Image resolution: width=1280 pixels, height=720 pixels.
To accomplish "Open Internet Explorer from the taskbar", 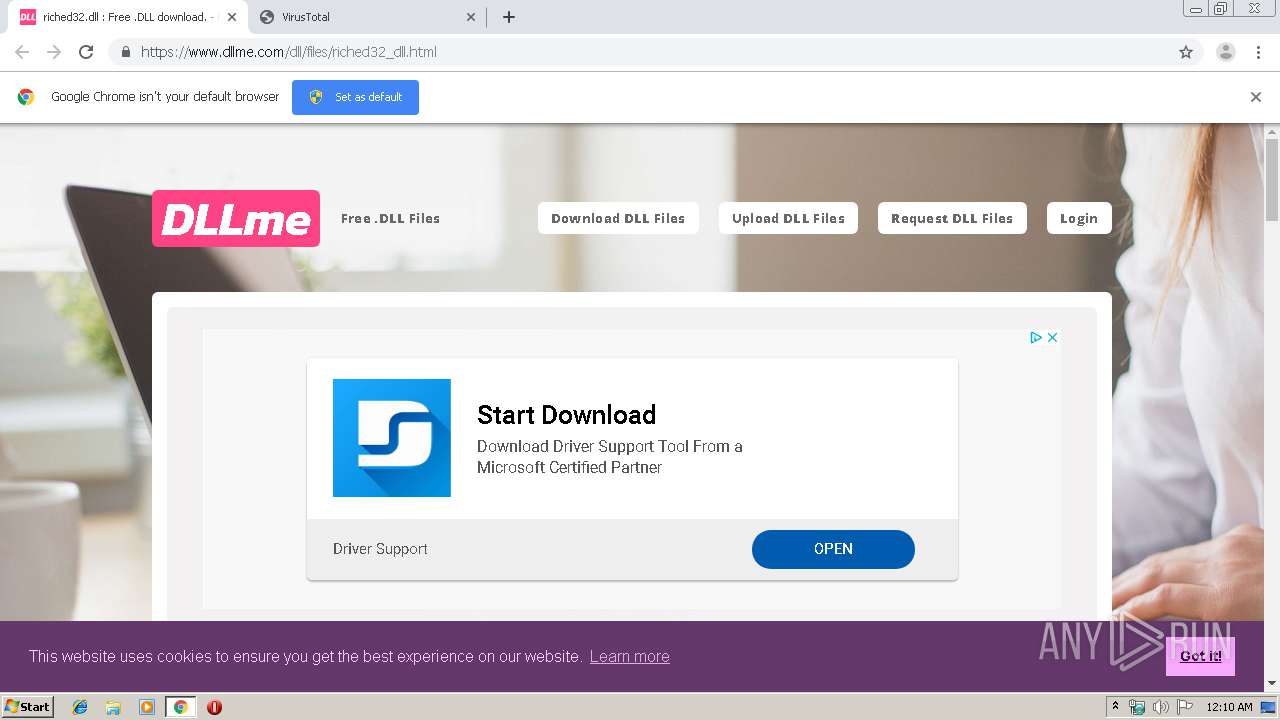I will coord(80,707).
